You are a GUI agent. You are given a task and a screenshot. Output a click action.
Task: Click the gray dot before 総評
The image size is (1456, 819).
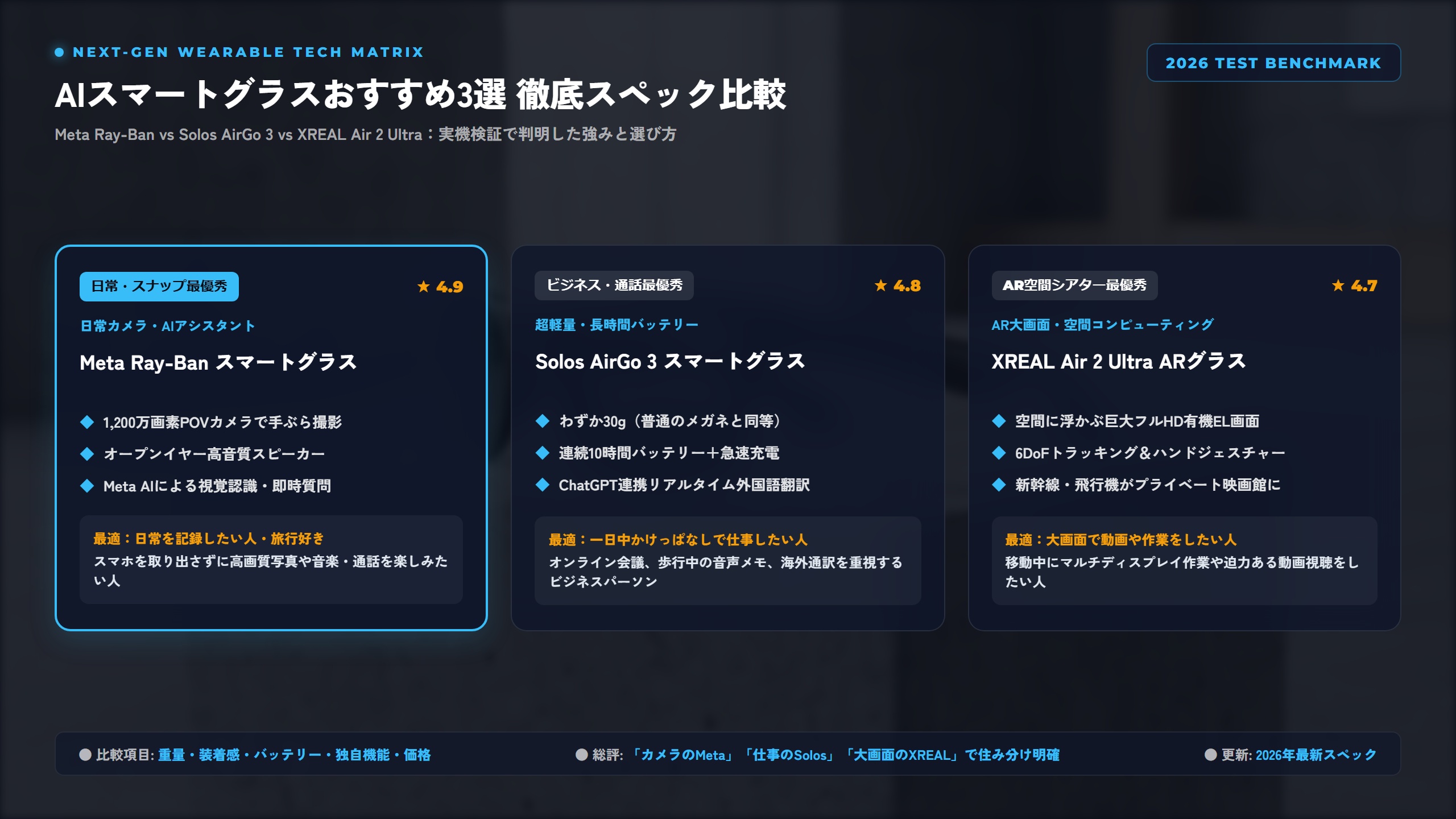coord(581,755)
